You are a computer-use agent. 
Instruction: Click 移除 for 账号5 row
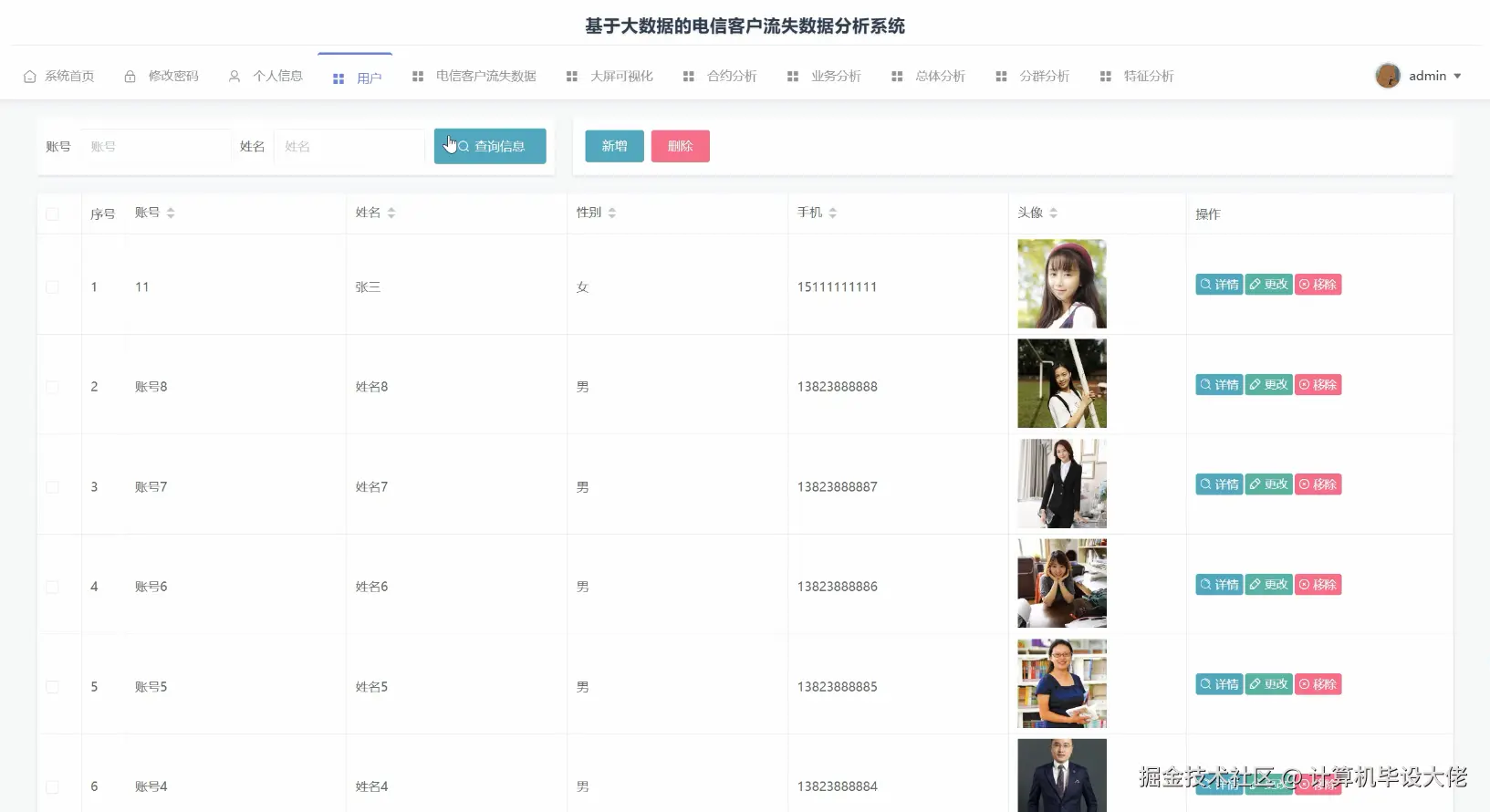tap(1318, 684)
